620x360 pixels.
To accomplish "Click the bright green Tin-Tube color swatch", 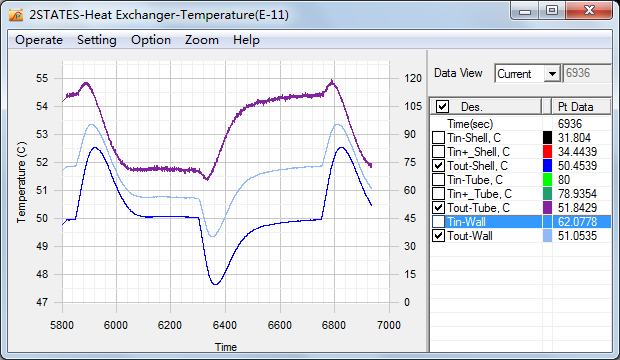I will (x=547, y=180).
